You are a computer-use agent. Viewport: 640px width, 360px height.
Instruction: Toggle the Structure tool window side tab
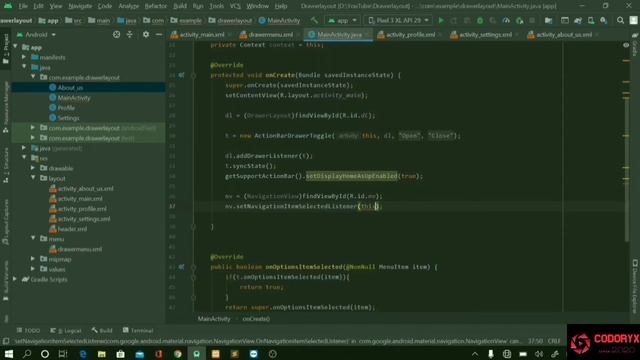(x=6, y=165)
